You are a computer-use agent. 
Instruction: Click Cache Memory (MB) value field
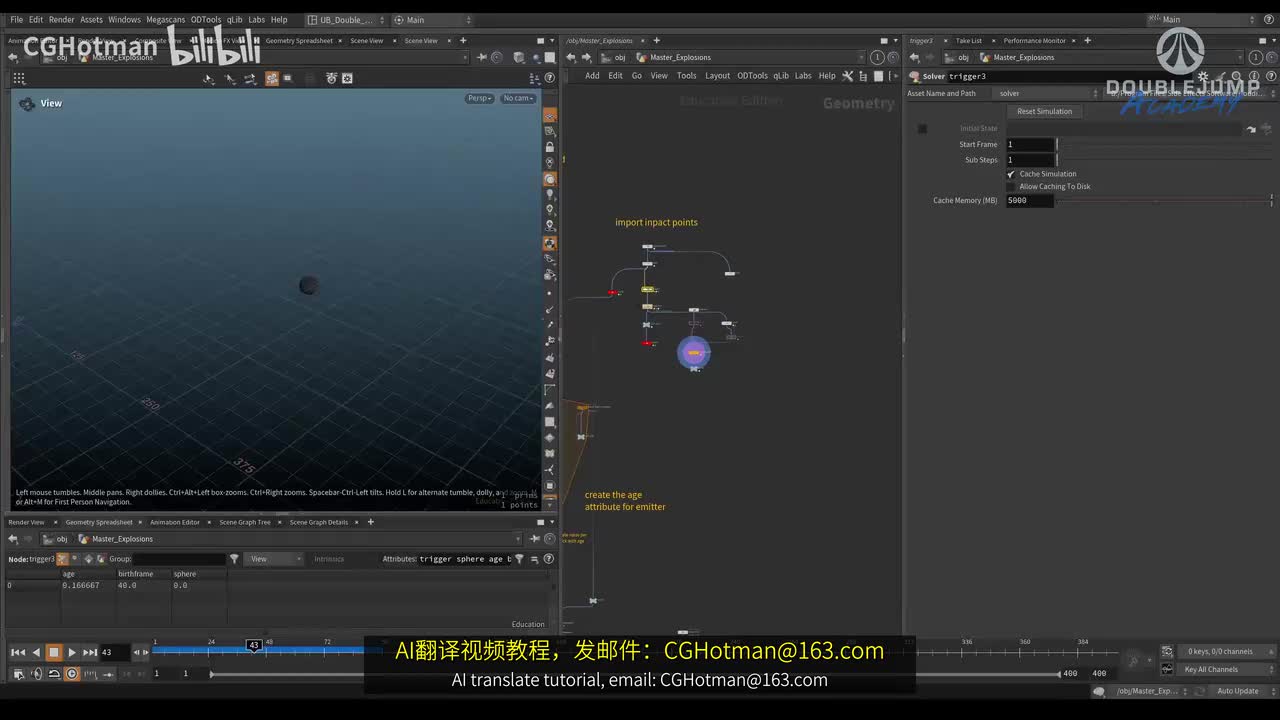click(x=1030, y=201)
